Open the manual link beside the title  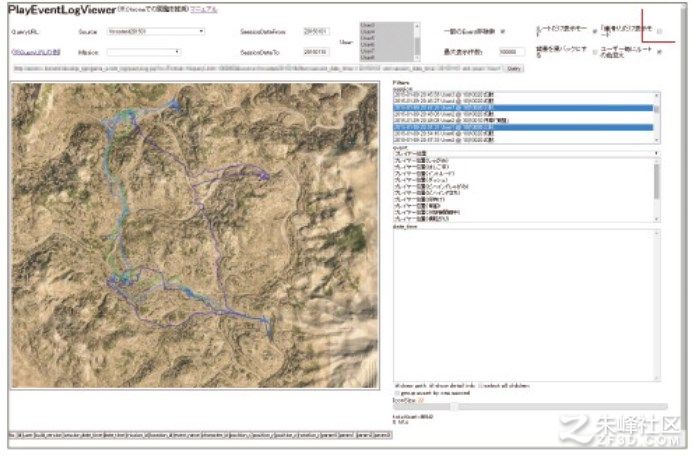click(203, 9)
